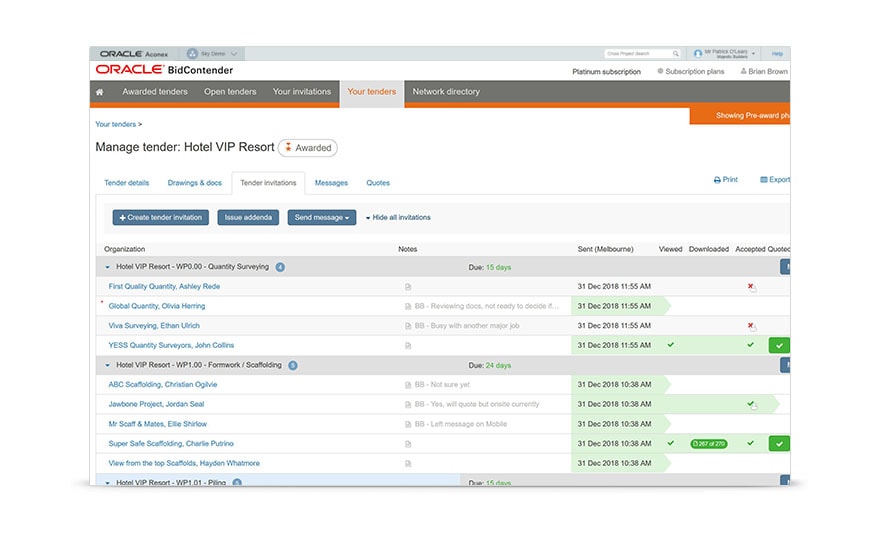Open Viva Surveying, Ethan Ulrich
Screen dimensions: 880x533
coord(154,326)
